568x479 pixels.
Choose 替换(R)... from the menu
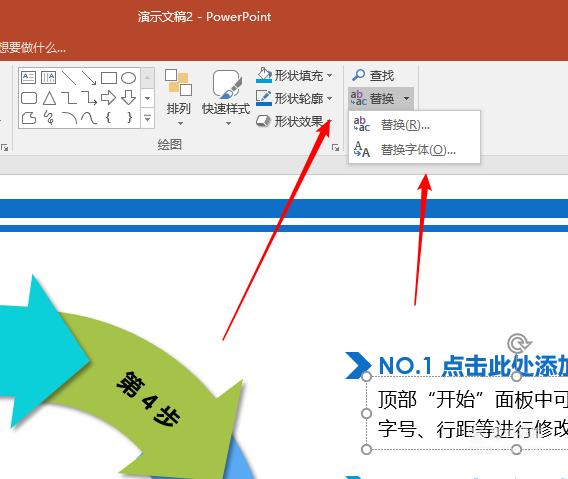click(x=414, y=125)
